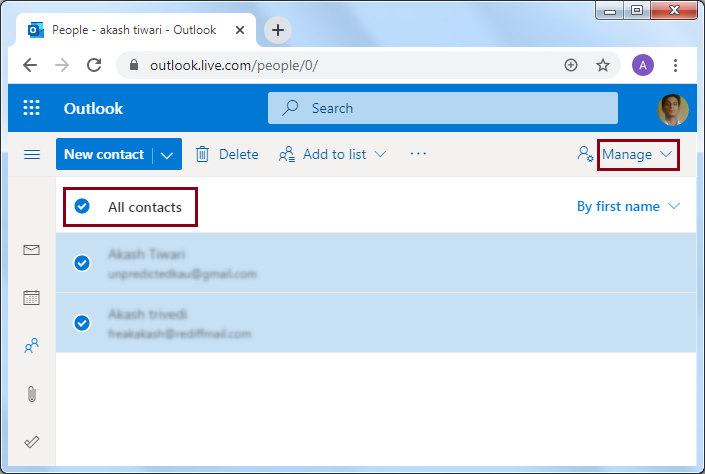Click the Outlook brand title
This screenshot has width=705, height=474.
coord(93,108)
